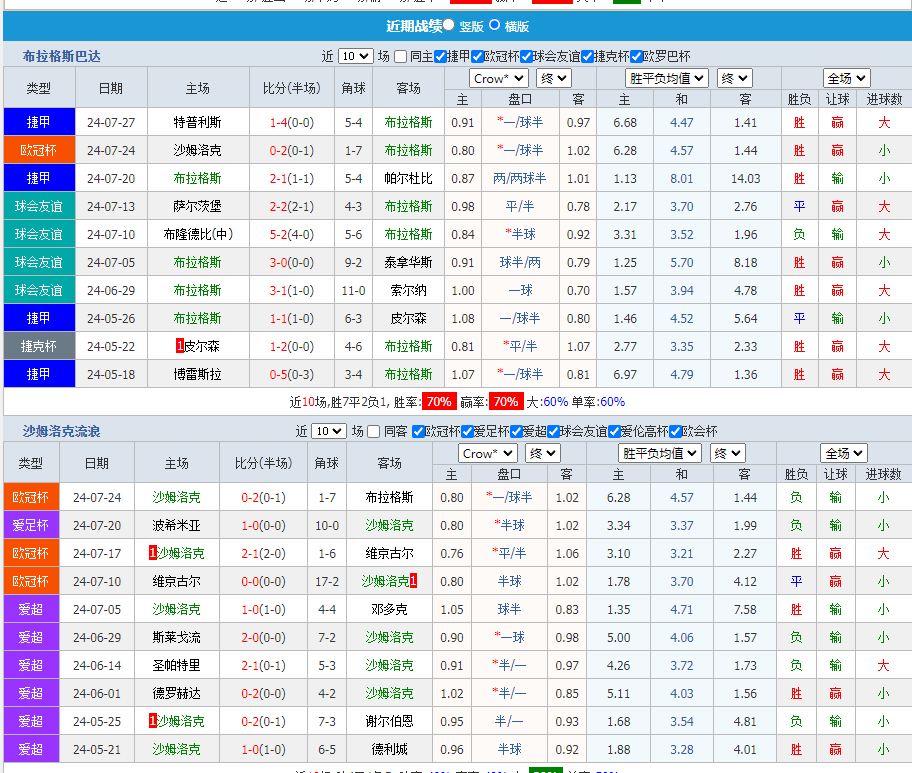Select the 竖版 layout radio button
This screenshot has width=912, height=773.
449,25
